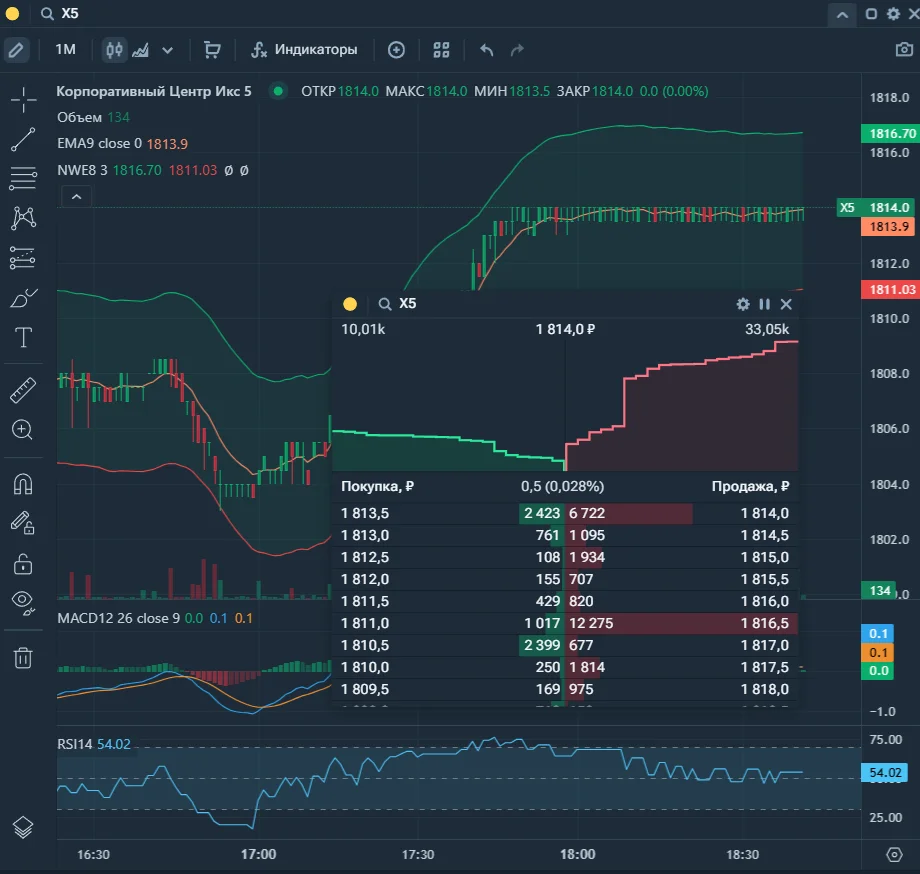
Task: Open the horizontal lines tool group
Action: (x=23, y=178)
